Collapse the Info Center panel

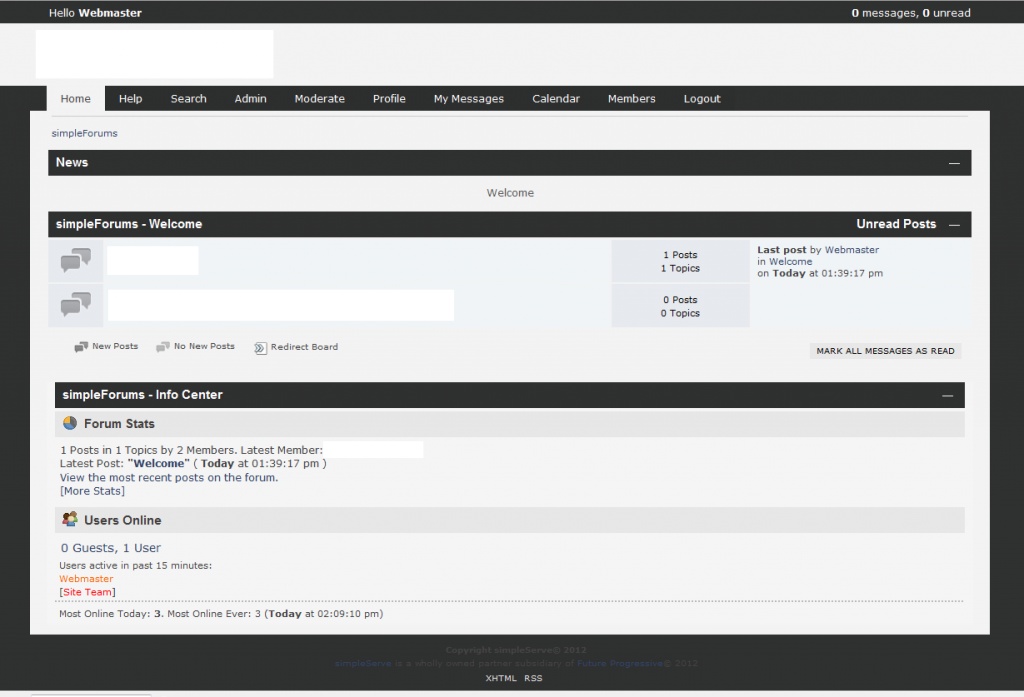[948, 396]
